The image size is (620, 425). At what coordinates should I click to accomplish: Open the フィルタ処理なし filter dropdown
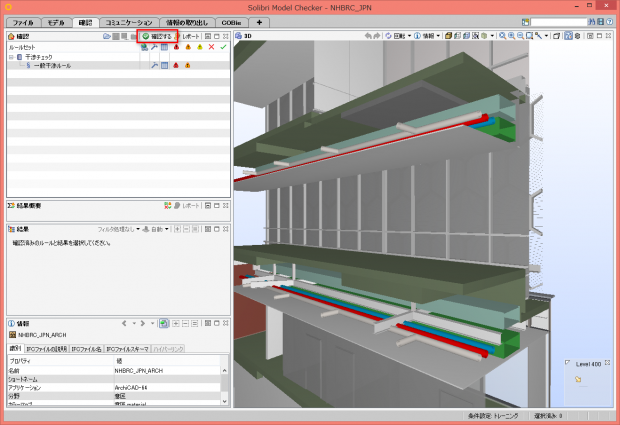[x=120, y=229]
